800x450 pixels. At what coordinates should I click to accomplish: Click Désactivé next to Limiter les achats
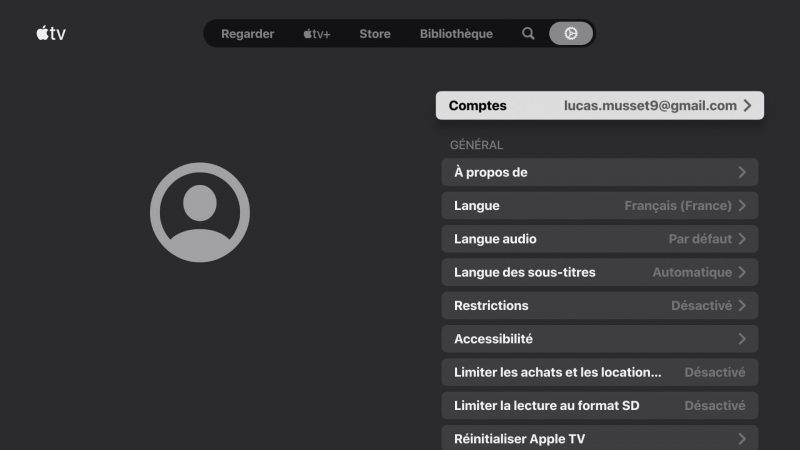[x=715, y=372]
